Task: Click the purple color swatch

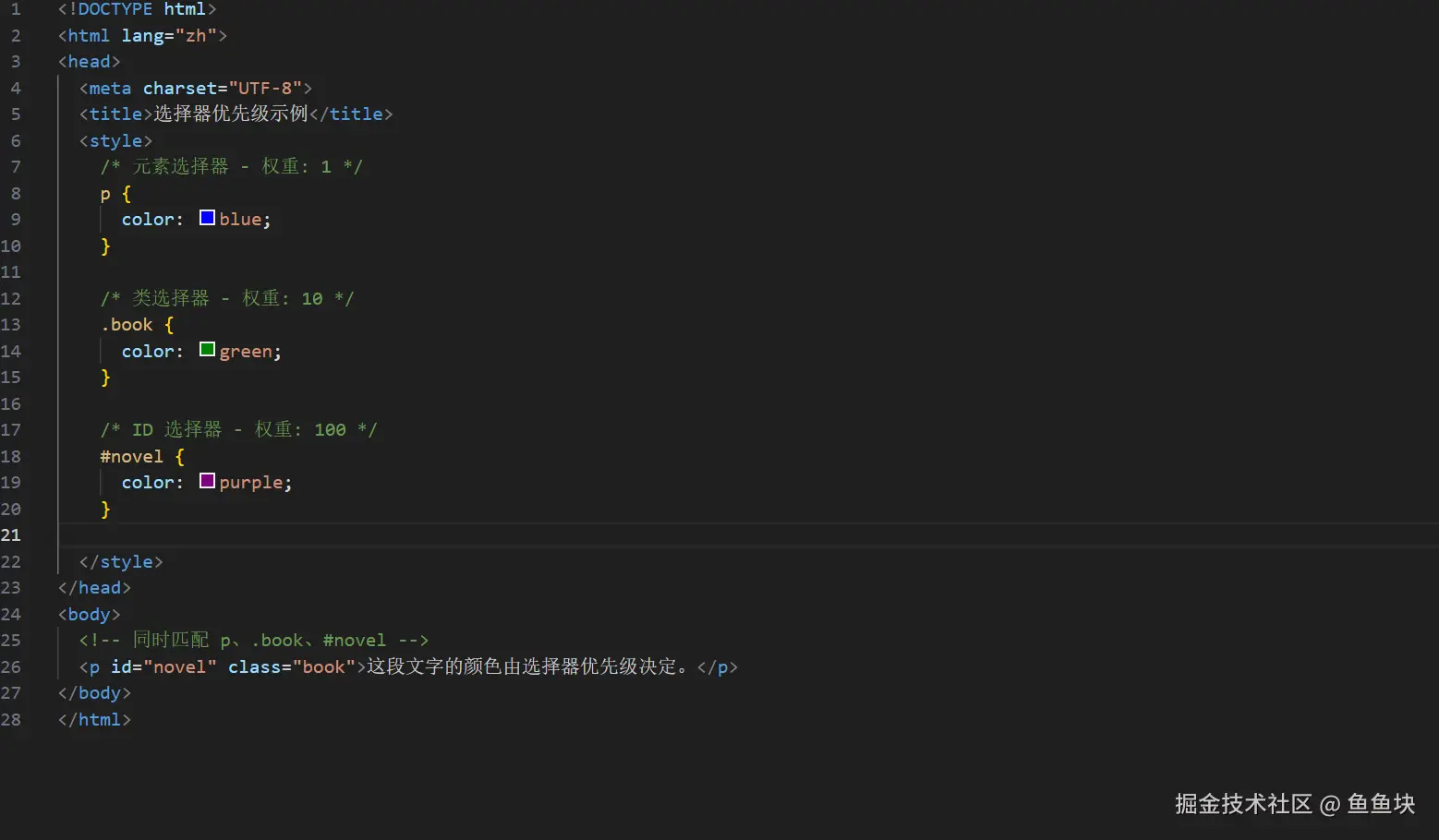Action: point(207,481)
